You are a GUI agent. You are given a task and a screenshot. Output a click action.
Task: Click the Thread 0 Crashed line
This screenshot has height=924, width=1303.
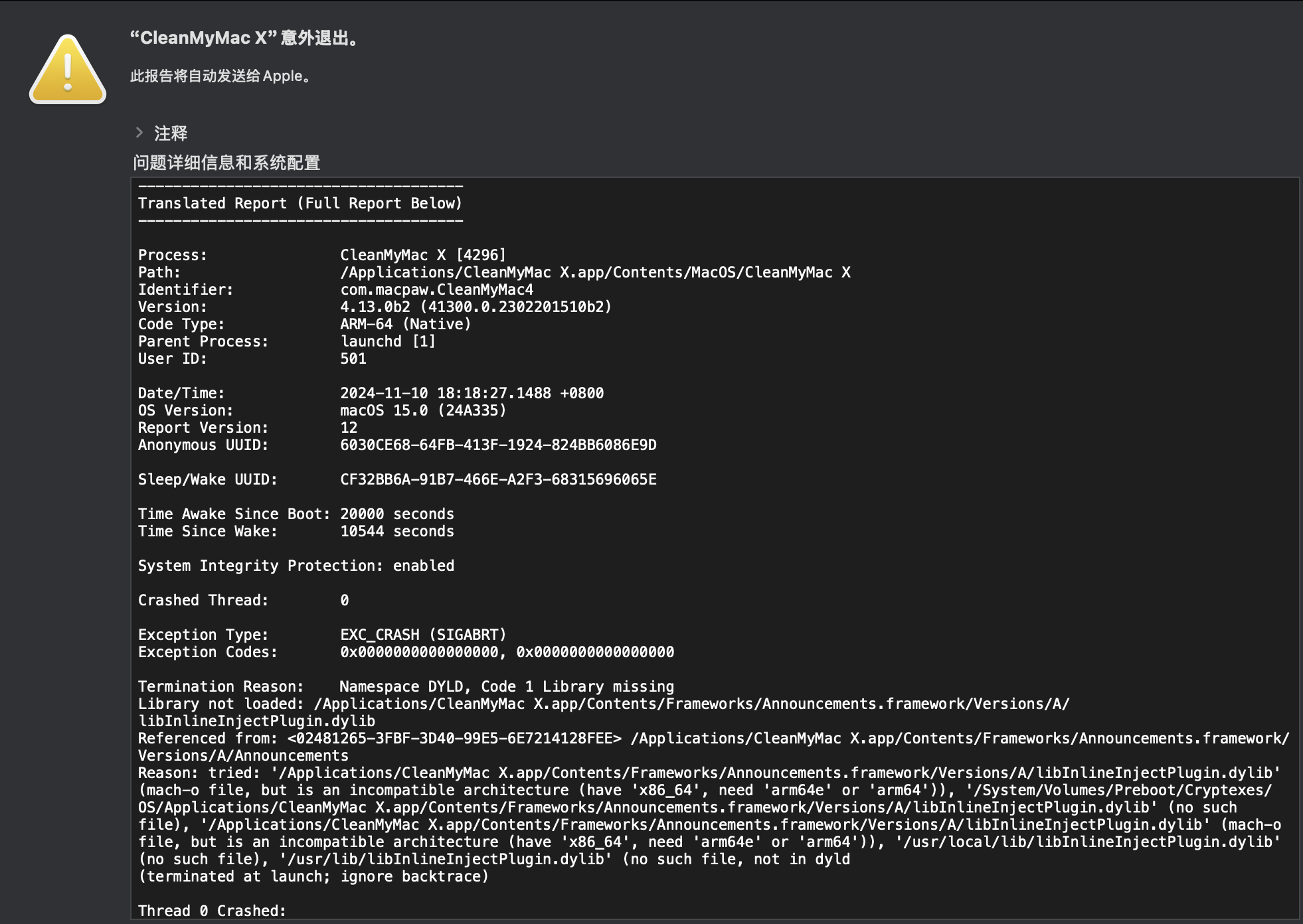(x=212, y=911)
